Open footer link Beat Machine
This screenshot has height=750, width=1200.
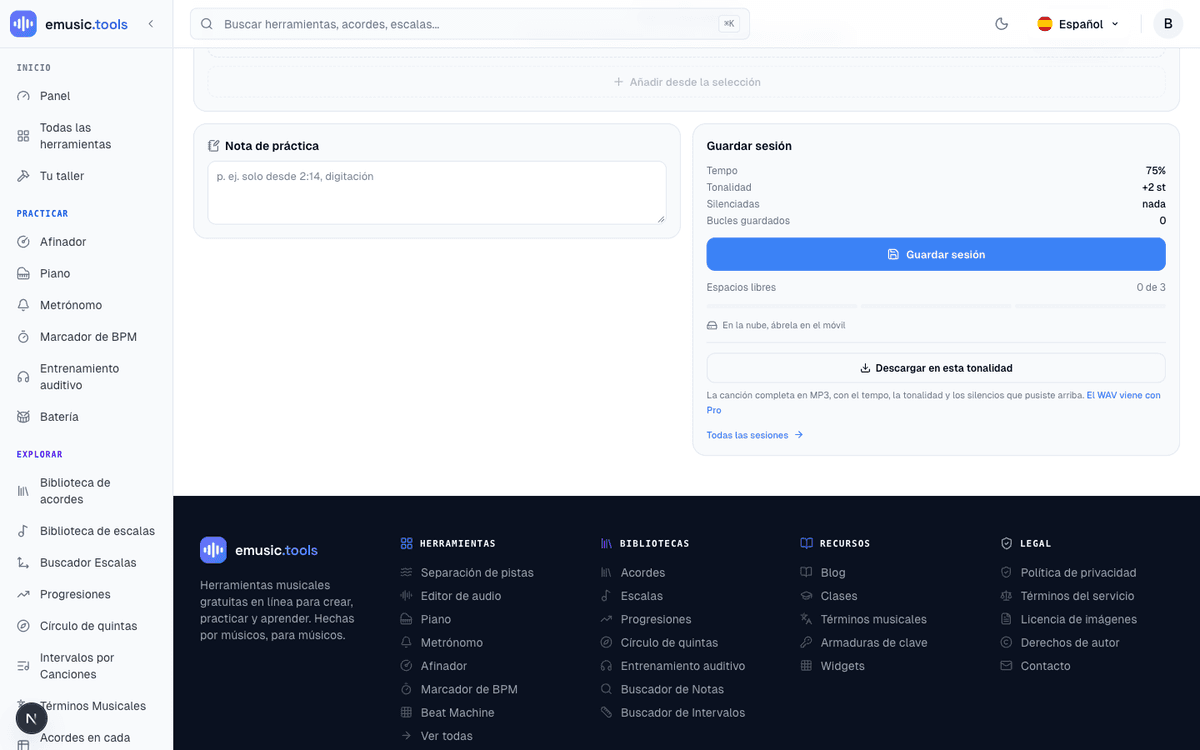457,713
